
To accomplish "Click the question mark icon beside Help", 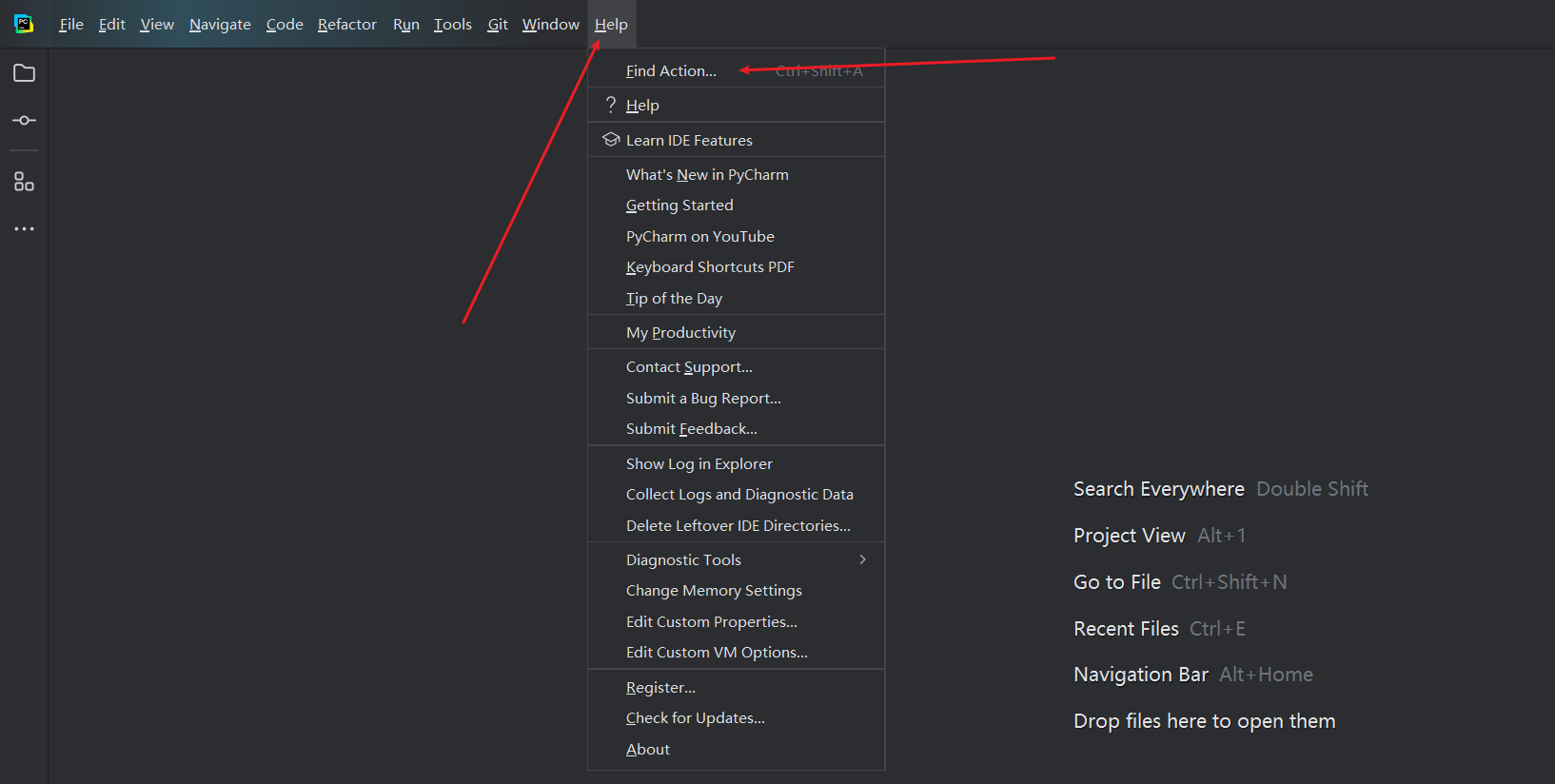I will [611, 105].
